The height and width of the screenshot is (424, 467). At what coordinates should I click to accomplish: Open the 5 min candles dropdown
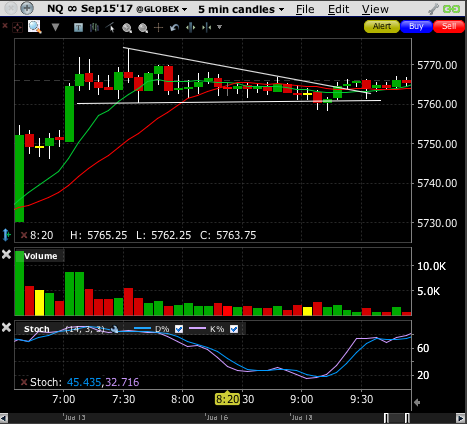241,9
